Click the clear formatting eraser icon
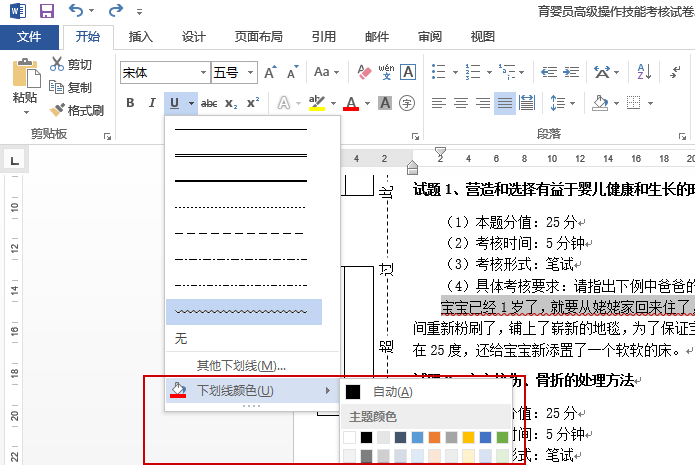 pyautogui.click(x=364, y=72)
